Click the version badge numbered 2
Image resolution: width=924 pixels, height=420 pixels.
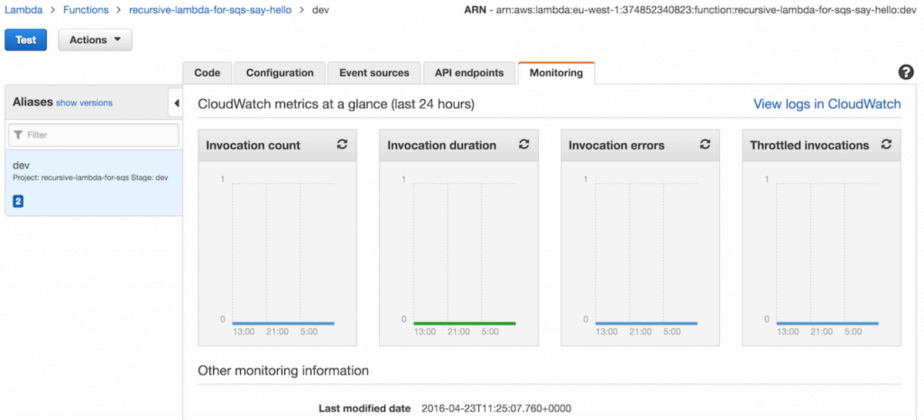pos(18,201)
